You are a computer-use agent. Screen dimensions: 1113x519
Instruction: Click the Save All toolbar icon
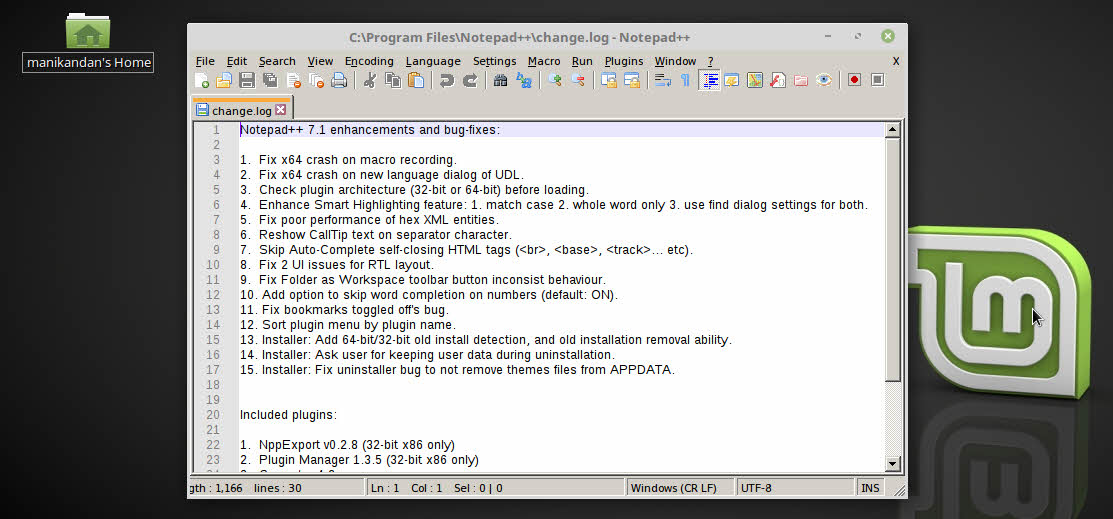270,80
